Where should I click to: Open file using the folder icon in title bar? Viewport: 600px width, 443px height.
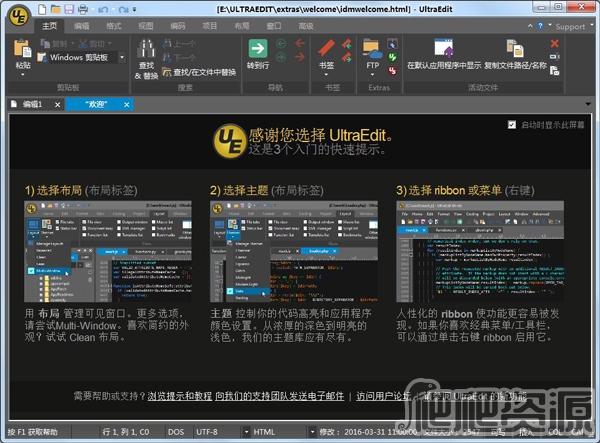(x=56, y=9)
